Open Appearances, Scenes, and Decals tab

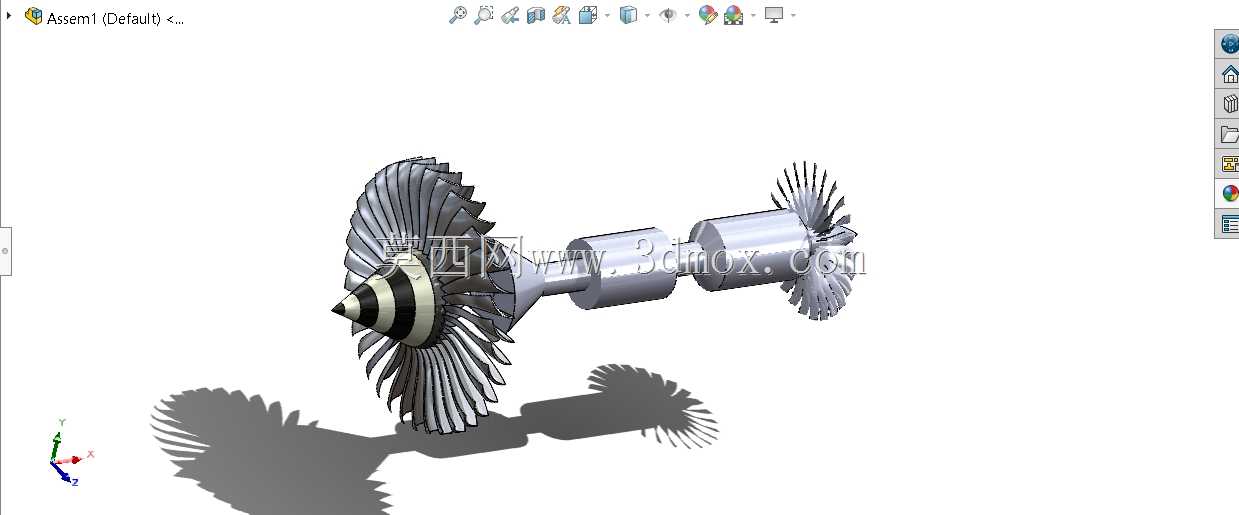(1229, 194)
